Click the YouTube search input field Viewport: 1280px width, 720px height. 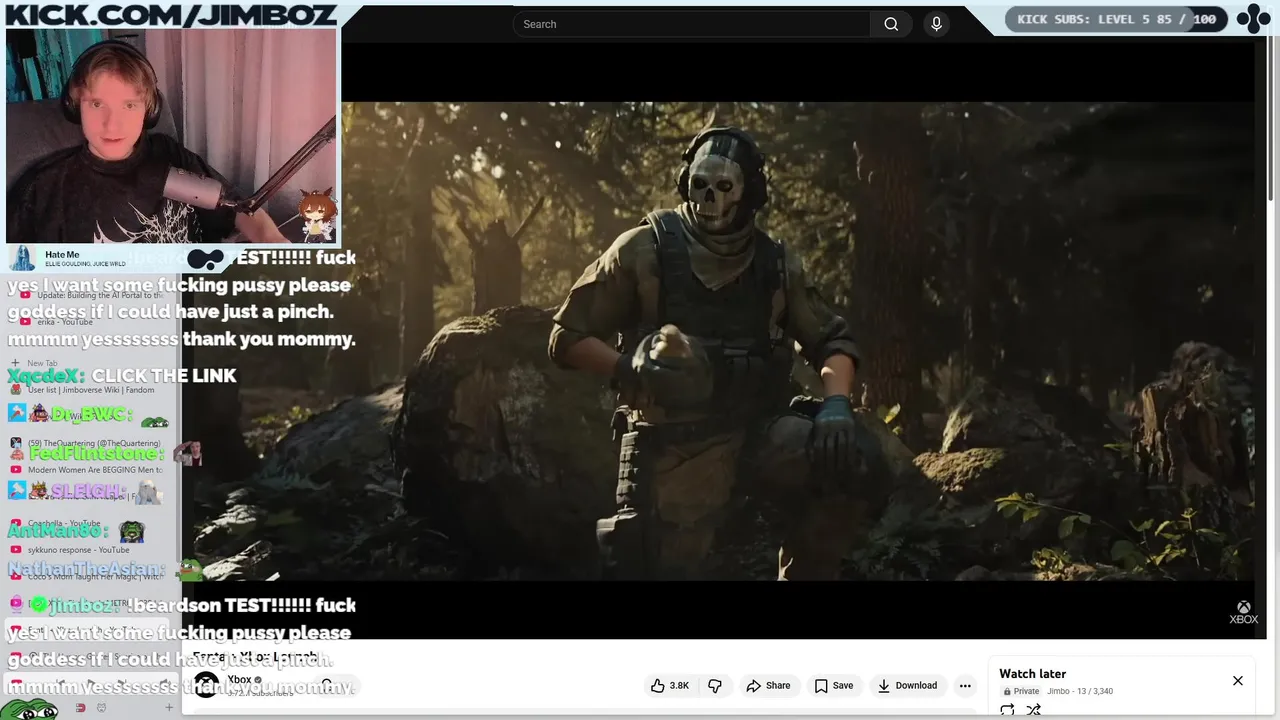(692, 24)
